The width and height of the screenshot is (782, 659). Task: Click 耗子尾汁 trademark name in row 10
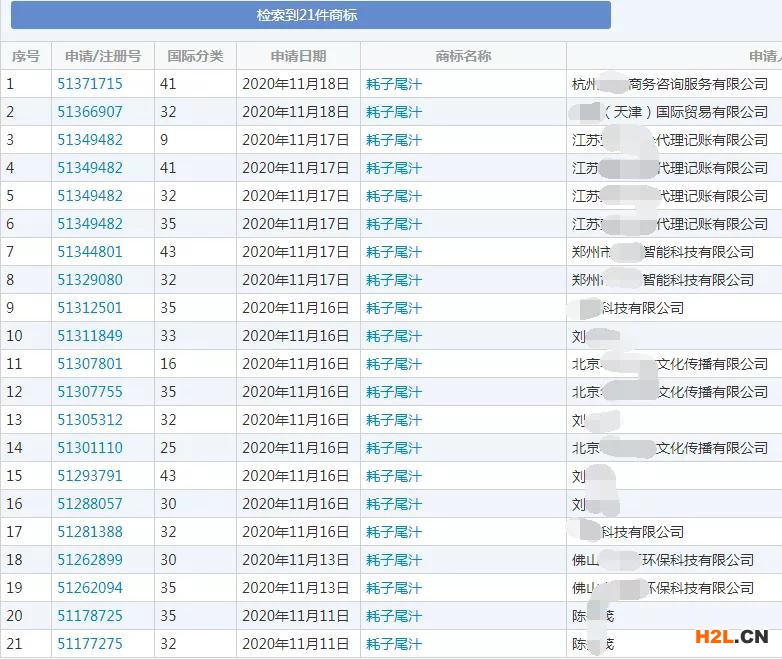394,336
